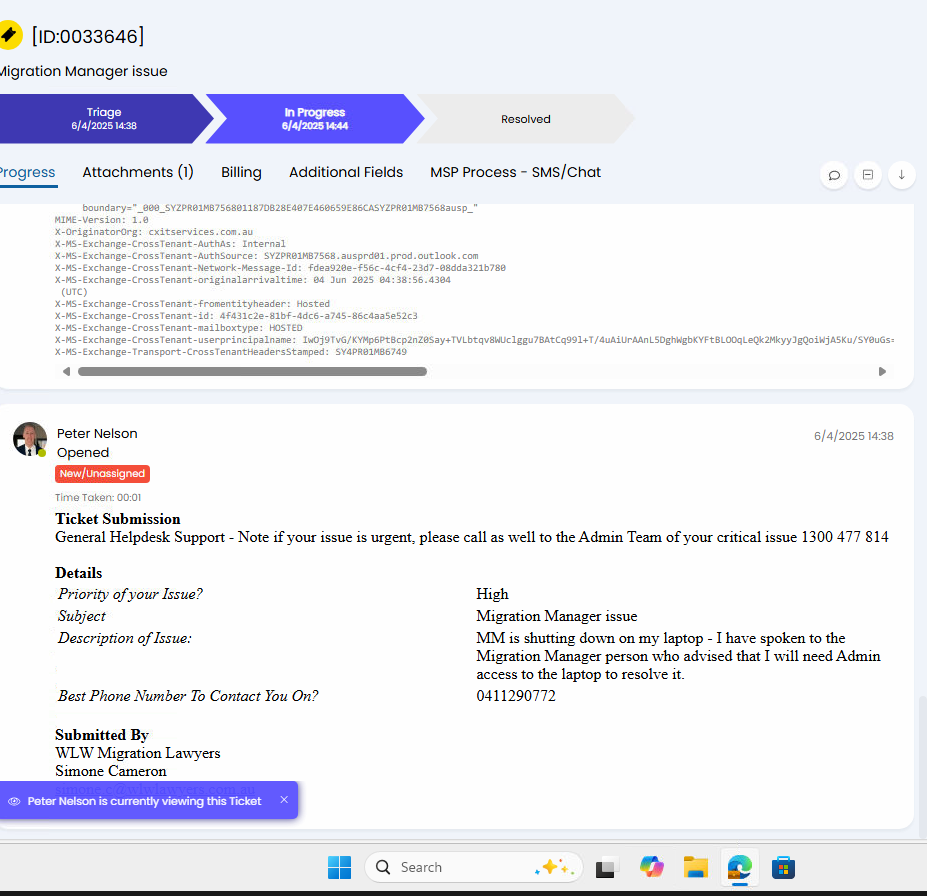The height and width of the screenshot is (896, 927).
Task: Click the eye icon in viewing banner
Action: pyautogui.click(x=14, y=801)
